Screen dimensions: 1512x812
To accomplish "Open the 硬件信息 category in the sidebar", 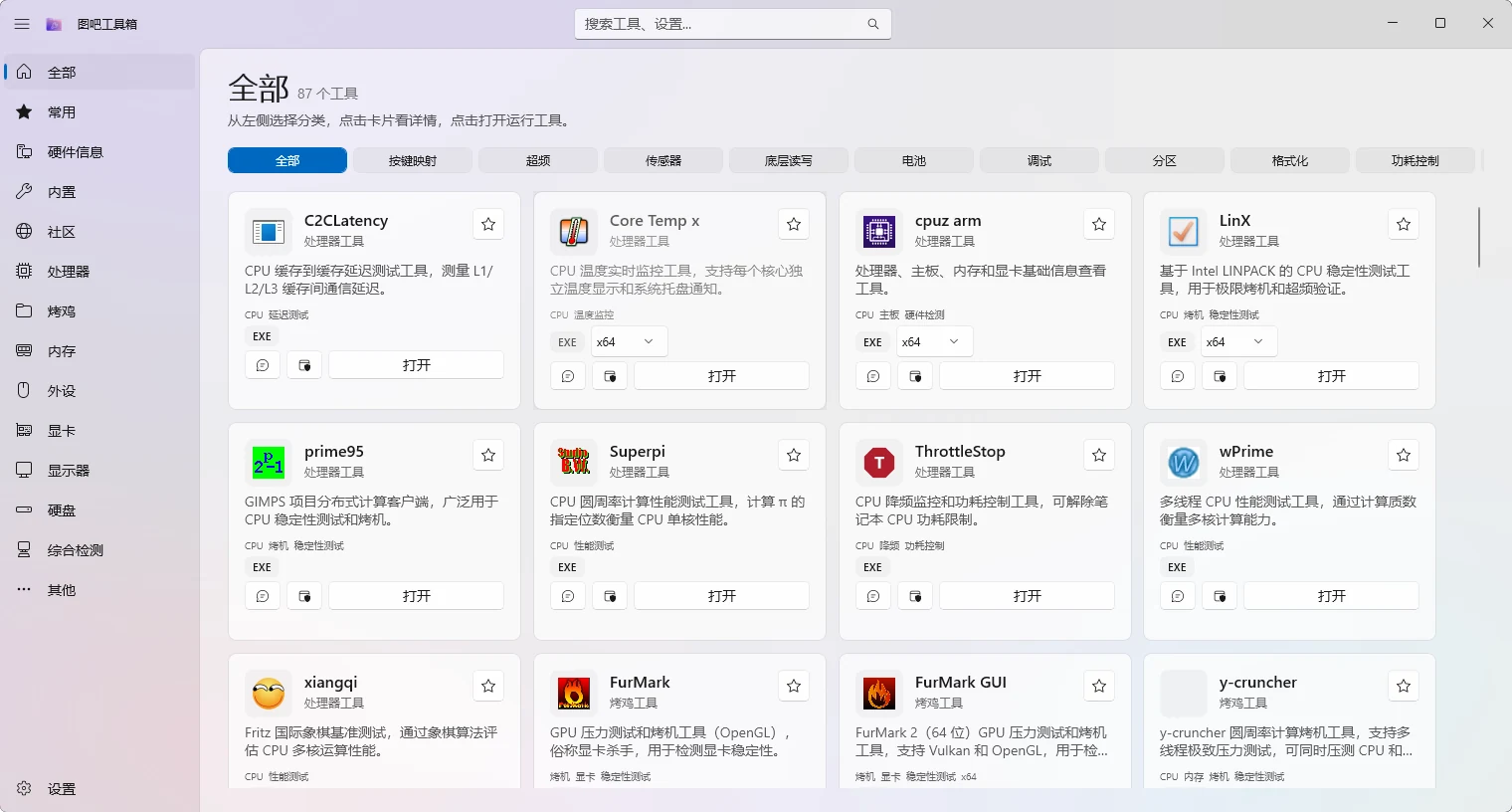I will point(99,152).
